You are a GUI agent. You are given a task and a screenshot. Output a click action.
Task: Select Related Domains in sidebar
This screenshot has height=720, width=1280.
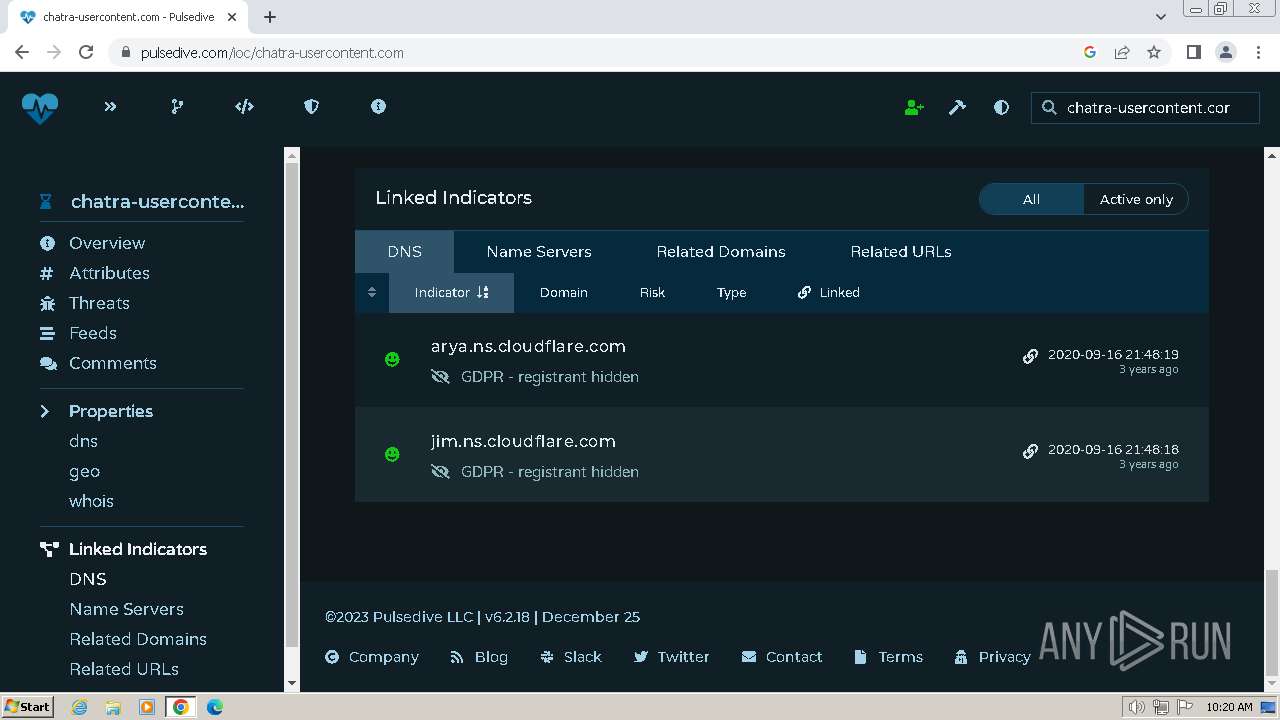click(x=138, y=639)
